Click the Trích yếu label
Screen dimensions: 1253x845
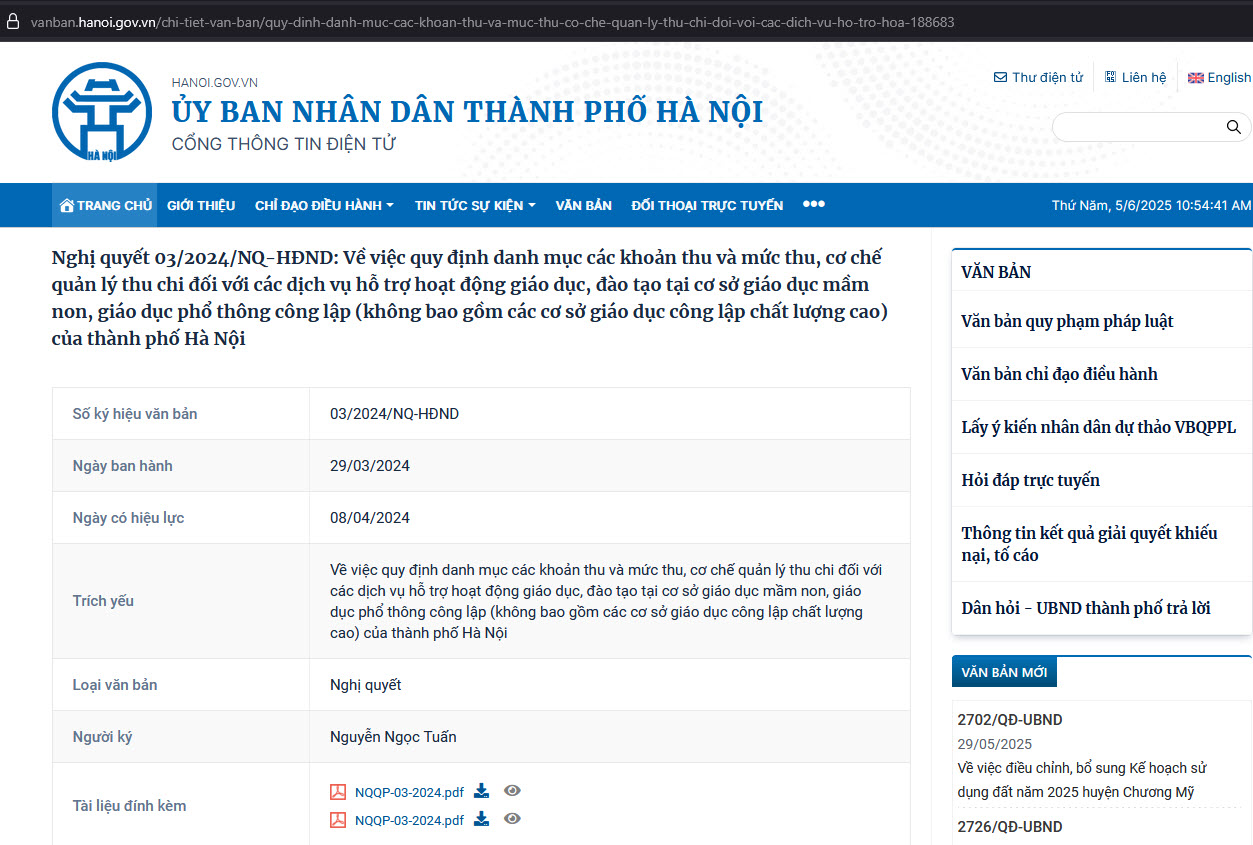click(103, 601)
